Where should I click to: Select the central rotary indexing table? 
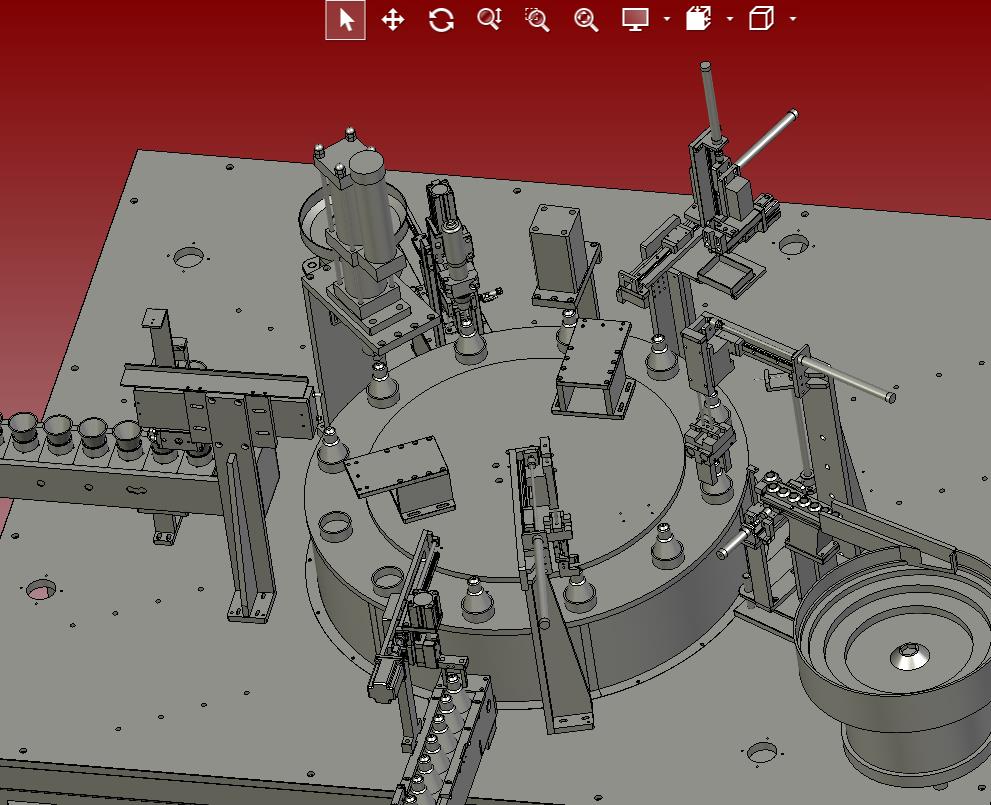pyautogui.click(x=528, y=505)
